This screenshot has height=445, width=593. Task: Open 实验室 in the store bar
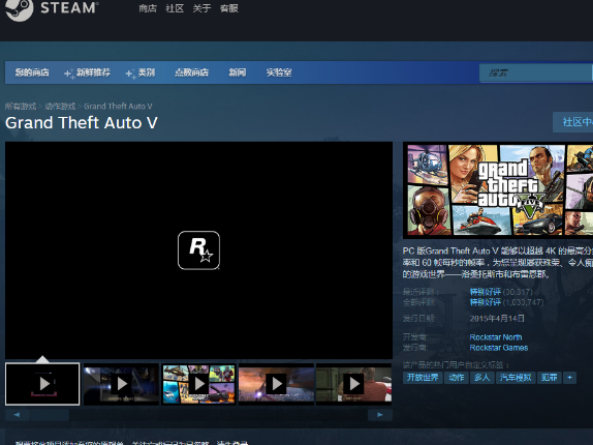point(279,72)
